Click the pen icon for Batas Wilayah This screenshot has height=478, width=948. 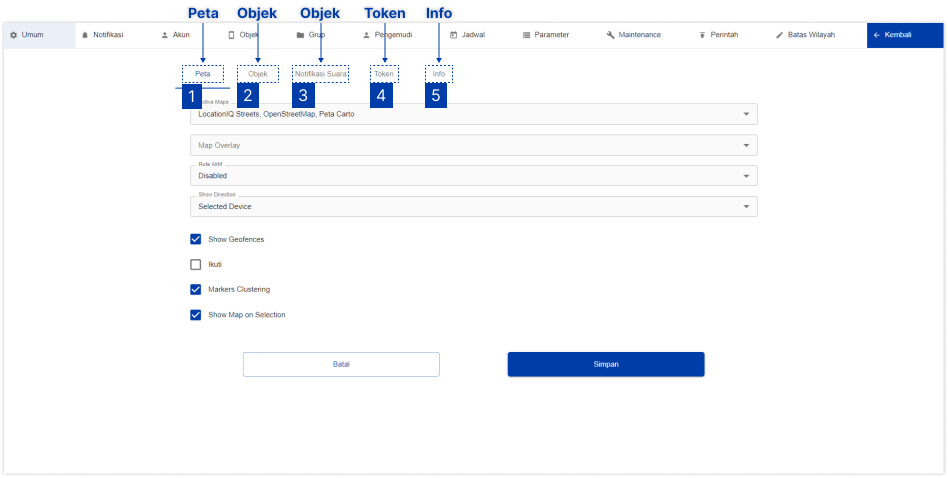780,35
